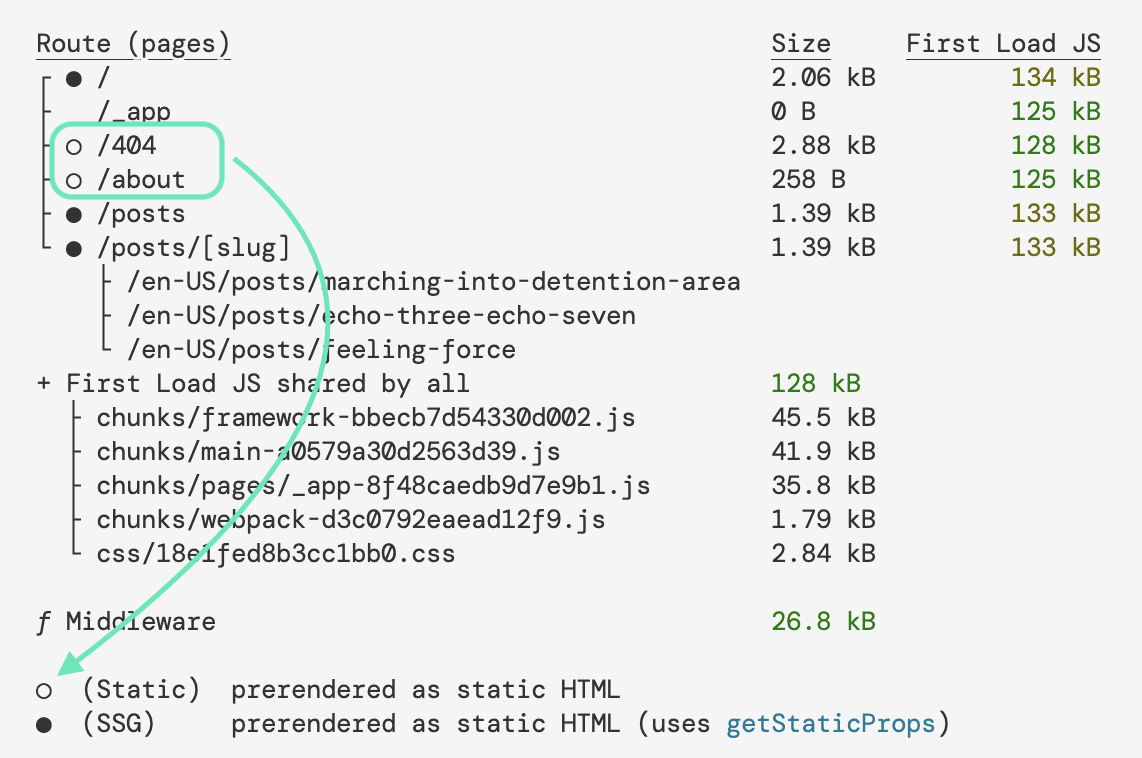
Task: Click the hollow circle in the Static legend
Action: 43,690
